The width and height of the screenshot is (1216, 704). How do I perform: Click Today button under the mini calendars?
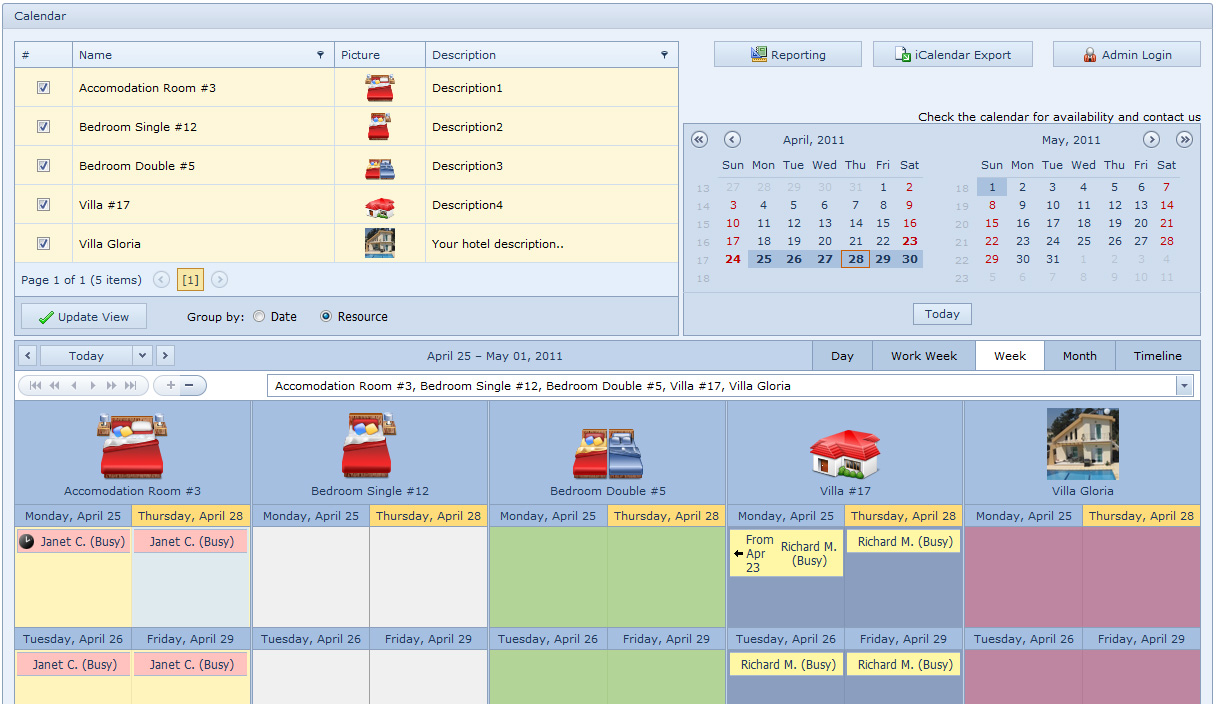(x=942, y=314)
